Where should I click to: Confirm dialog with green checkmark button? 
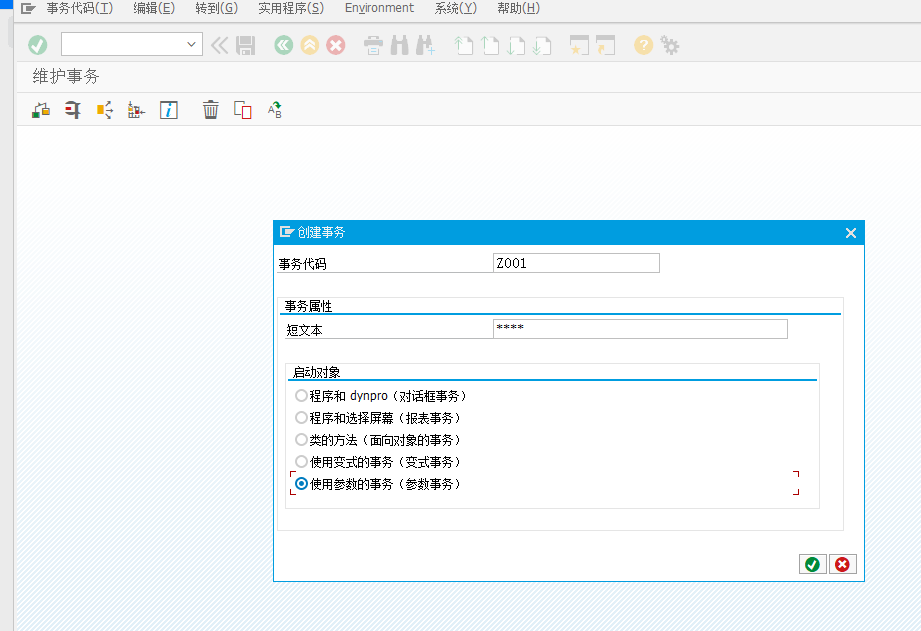click(812, 564)
